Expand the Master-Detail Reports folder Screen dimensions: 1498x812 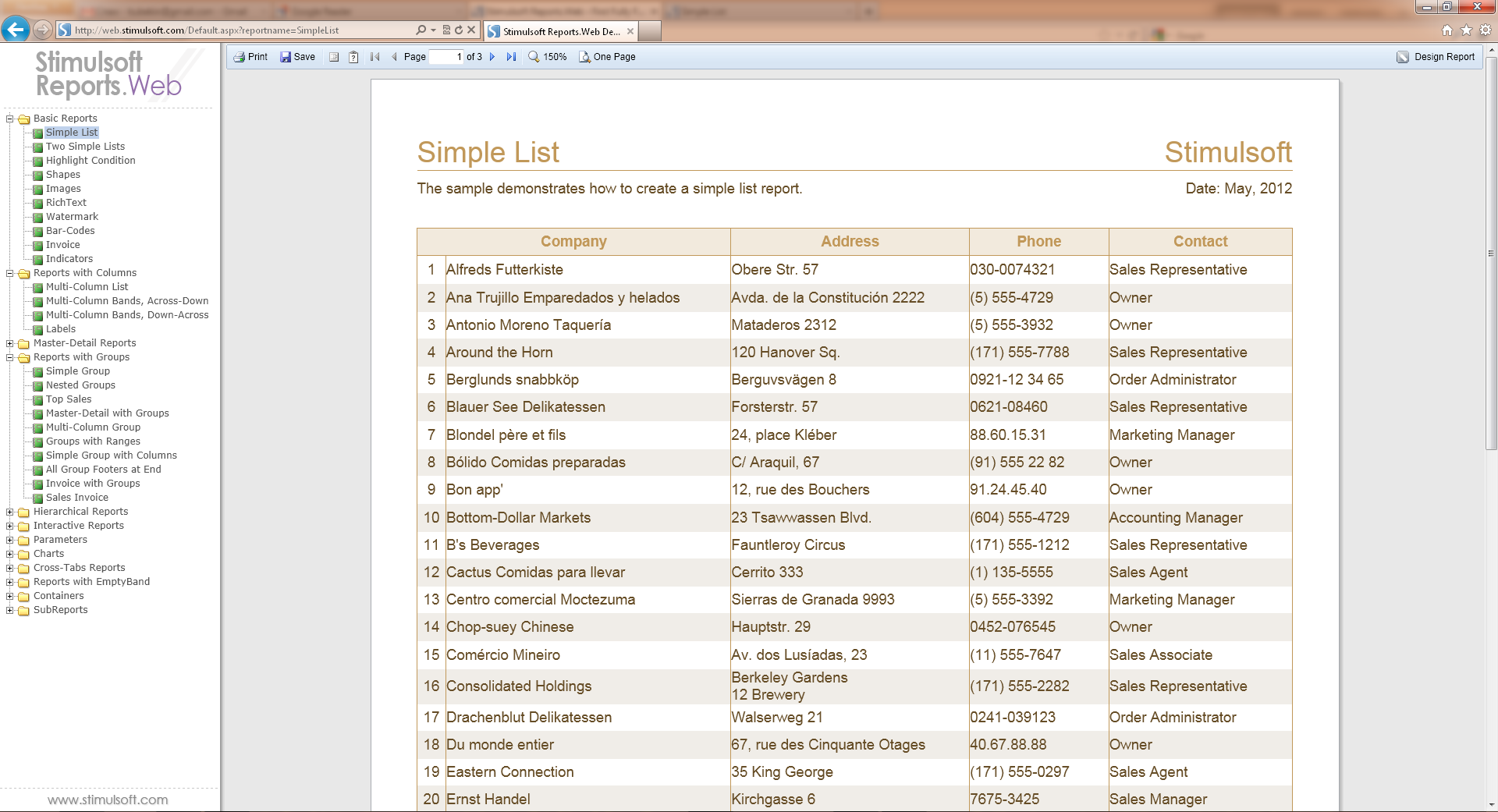(x=10, y=344)
